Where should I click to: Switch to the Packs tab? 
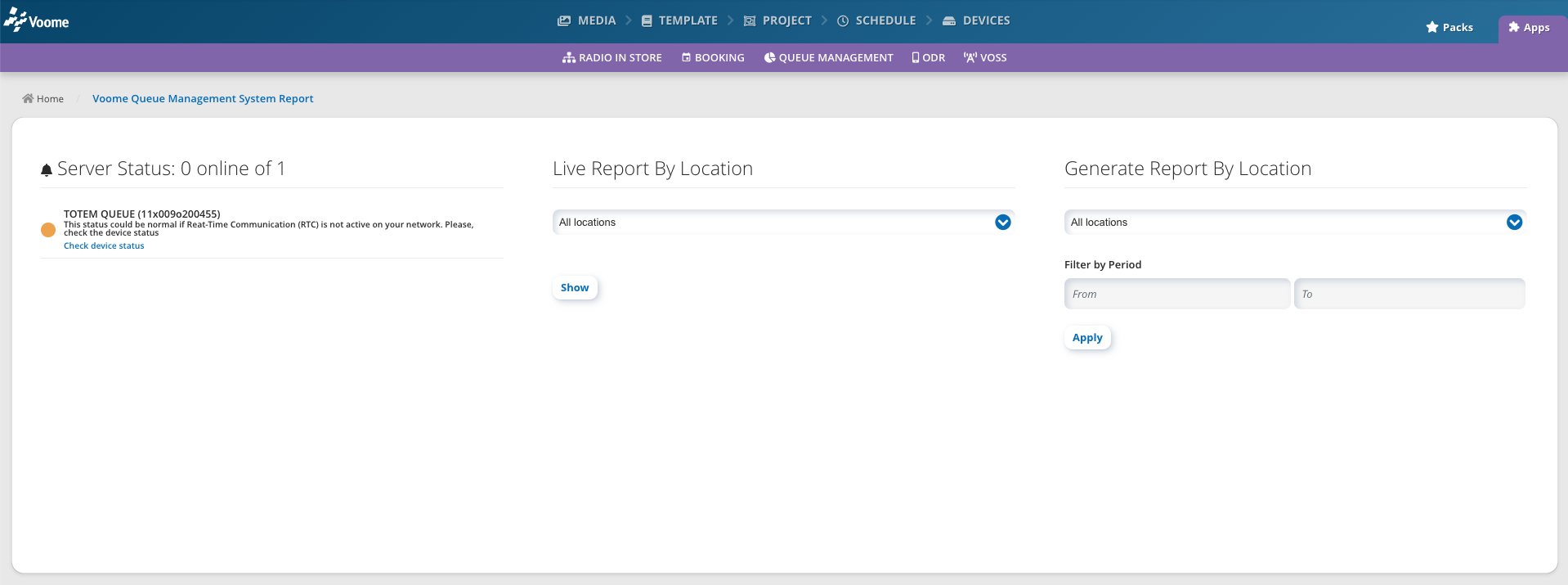coord(1449,28)
